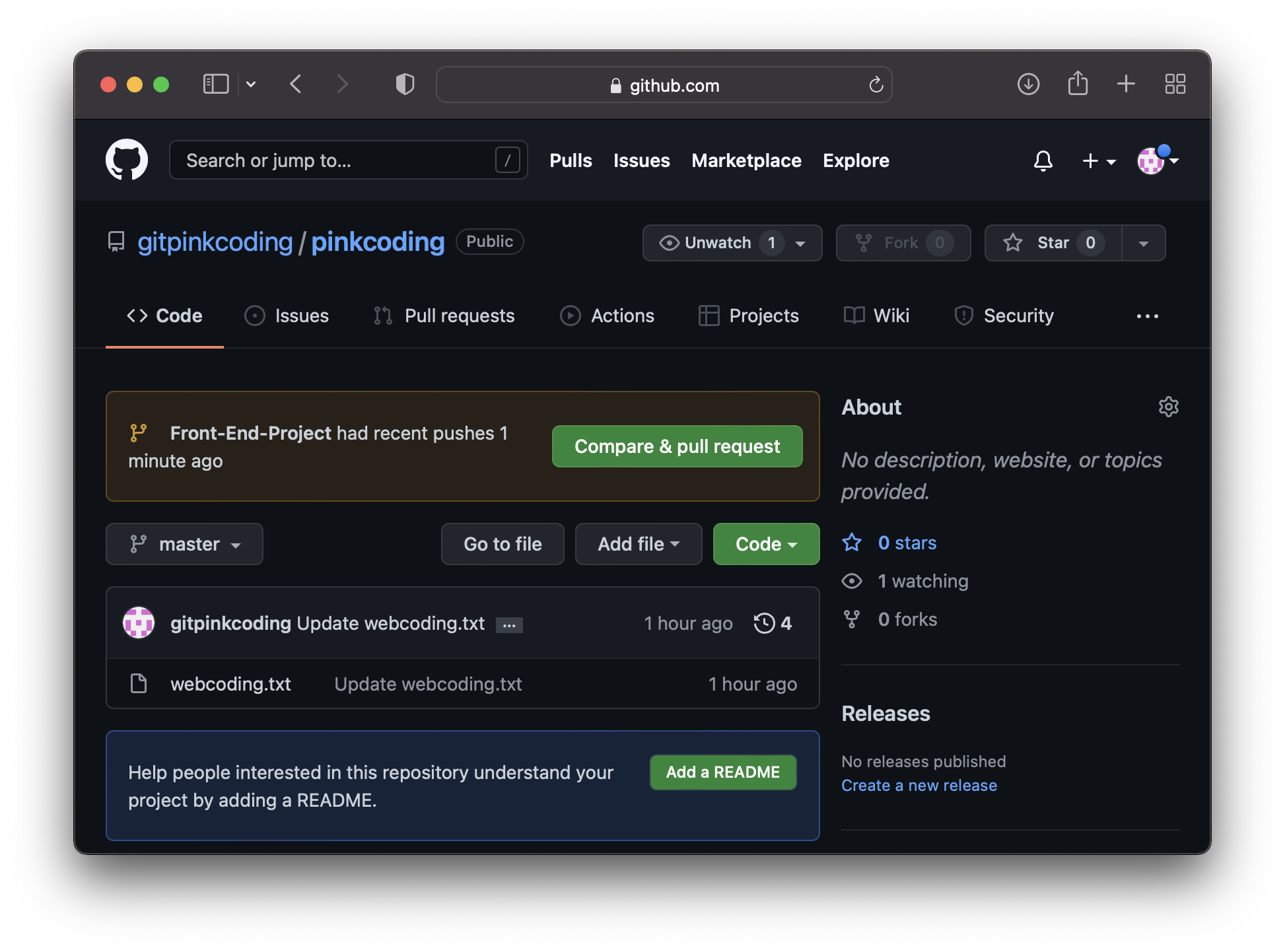Viewport: 1285px width, 952px height.
Task: Click the webcoding.txt file icon
Action: click(139, 683)
